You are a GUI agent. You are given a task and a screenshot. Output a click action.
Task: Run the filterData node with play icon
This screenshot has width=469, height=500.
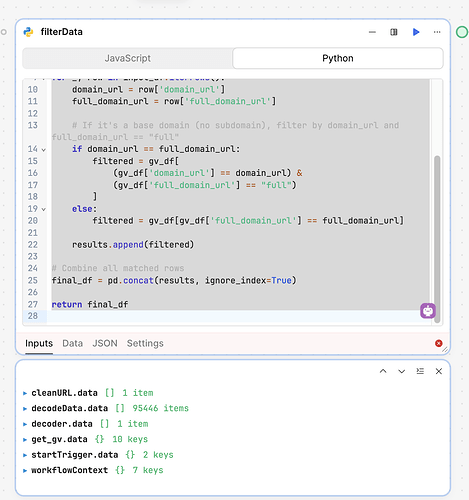click(416, 32)
